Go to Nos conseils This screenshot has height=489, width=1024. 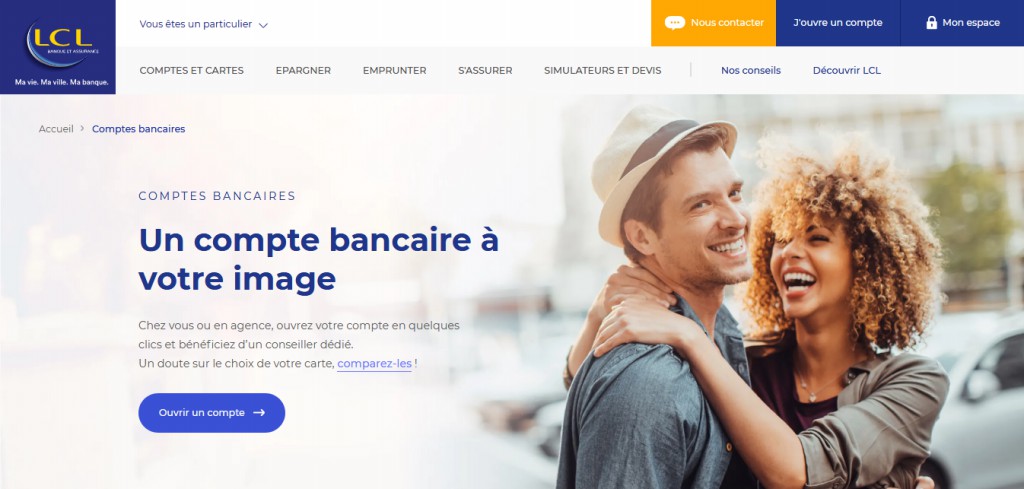pos(750,71)
